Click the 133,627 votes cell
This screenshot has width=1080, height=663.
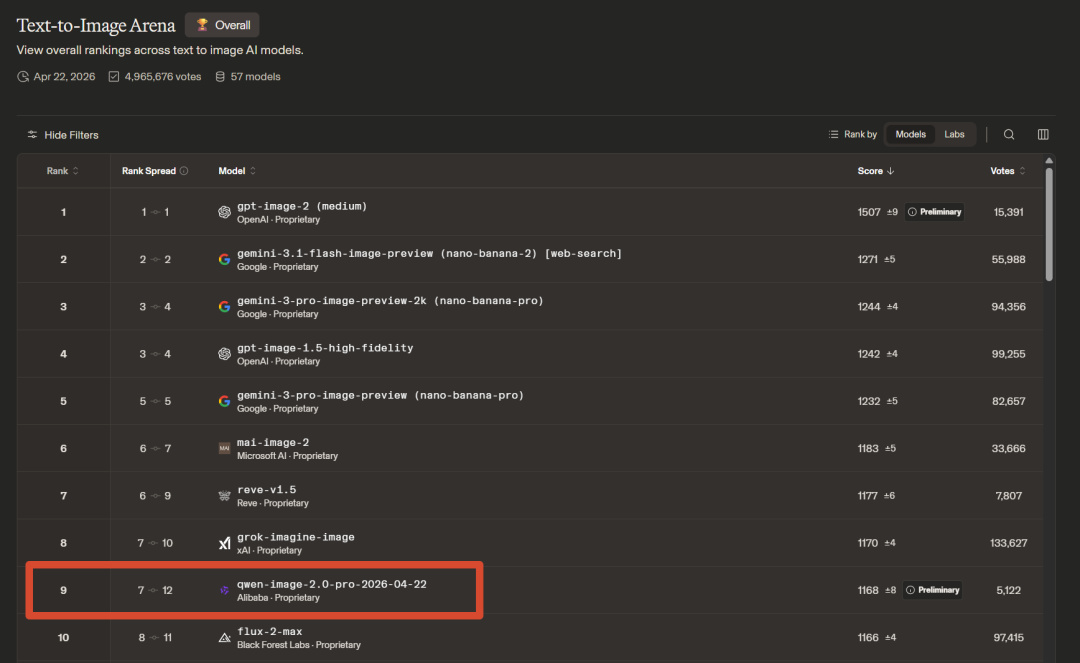point(1008,543)
